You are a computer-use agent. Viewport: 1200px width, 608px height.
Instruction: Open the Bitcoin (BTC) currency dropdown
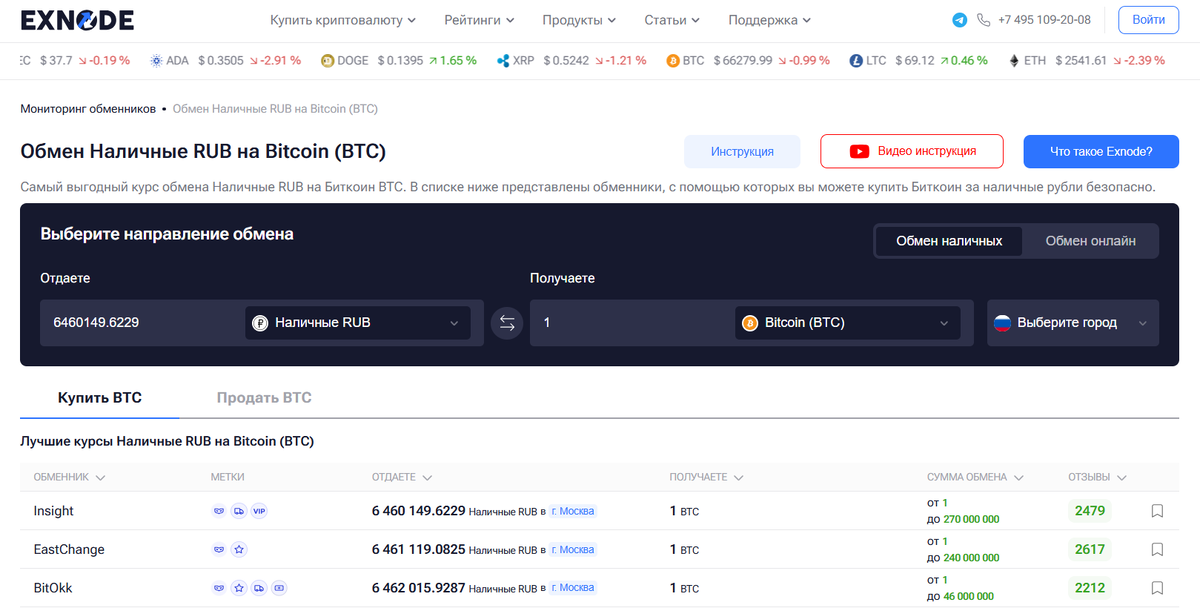(847, 322)
